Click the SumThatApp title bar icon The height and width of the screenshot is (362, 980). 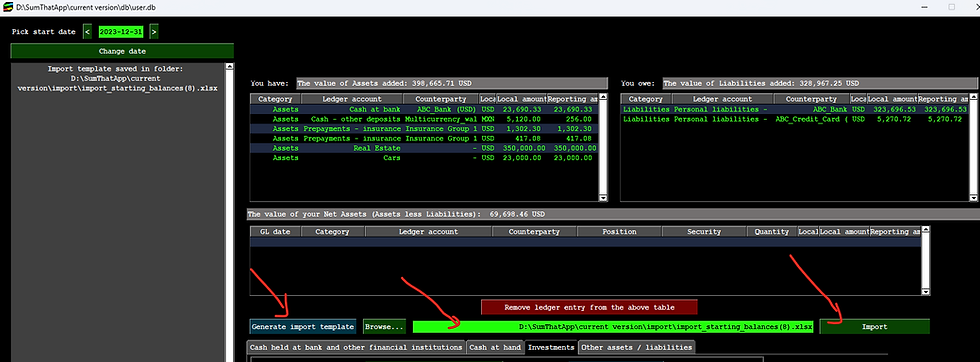(x=7, y=7)
